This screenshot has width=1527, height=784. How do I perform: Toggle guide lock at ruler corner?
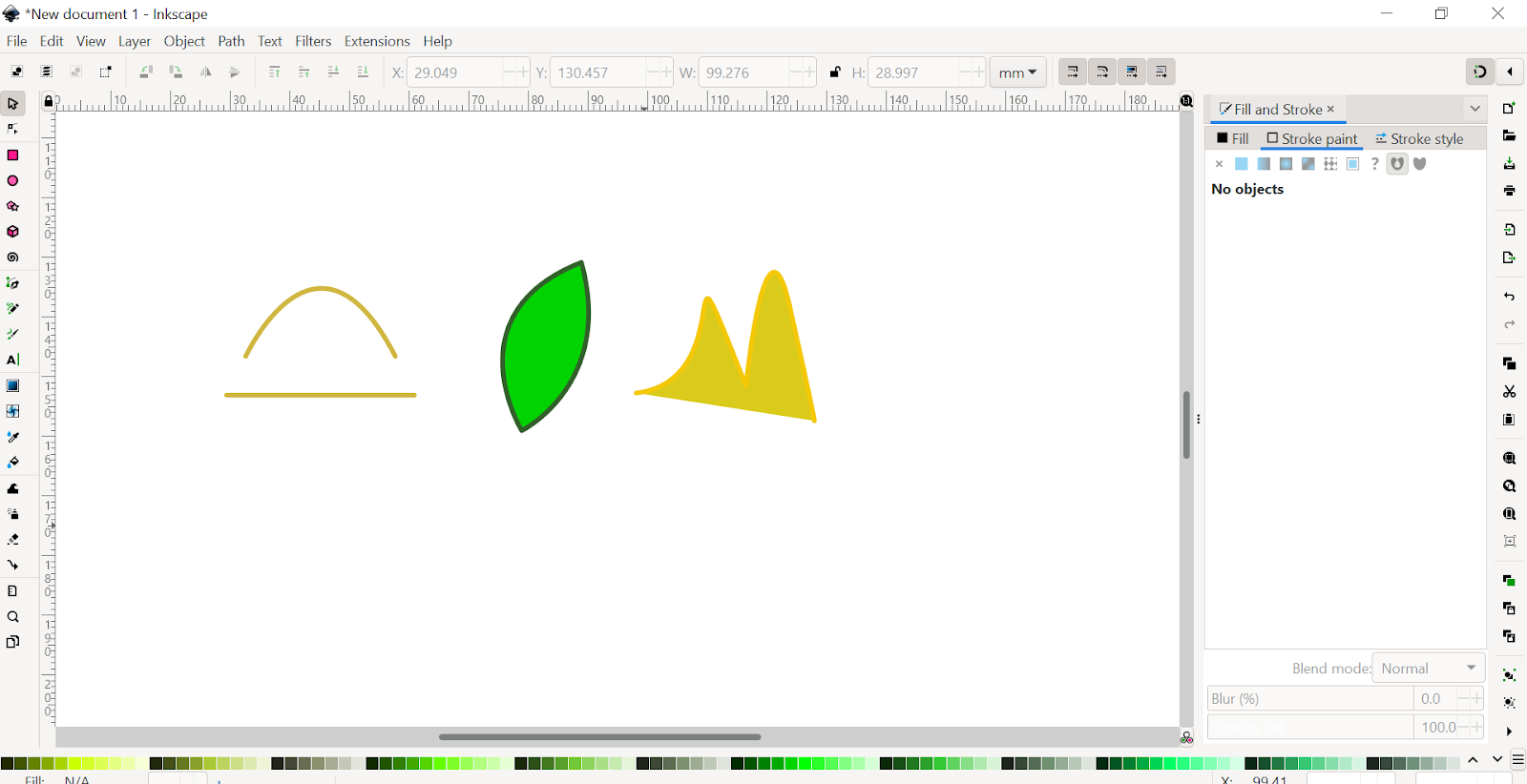(x=48, y=101)
